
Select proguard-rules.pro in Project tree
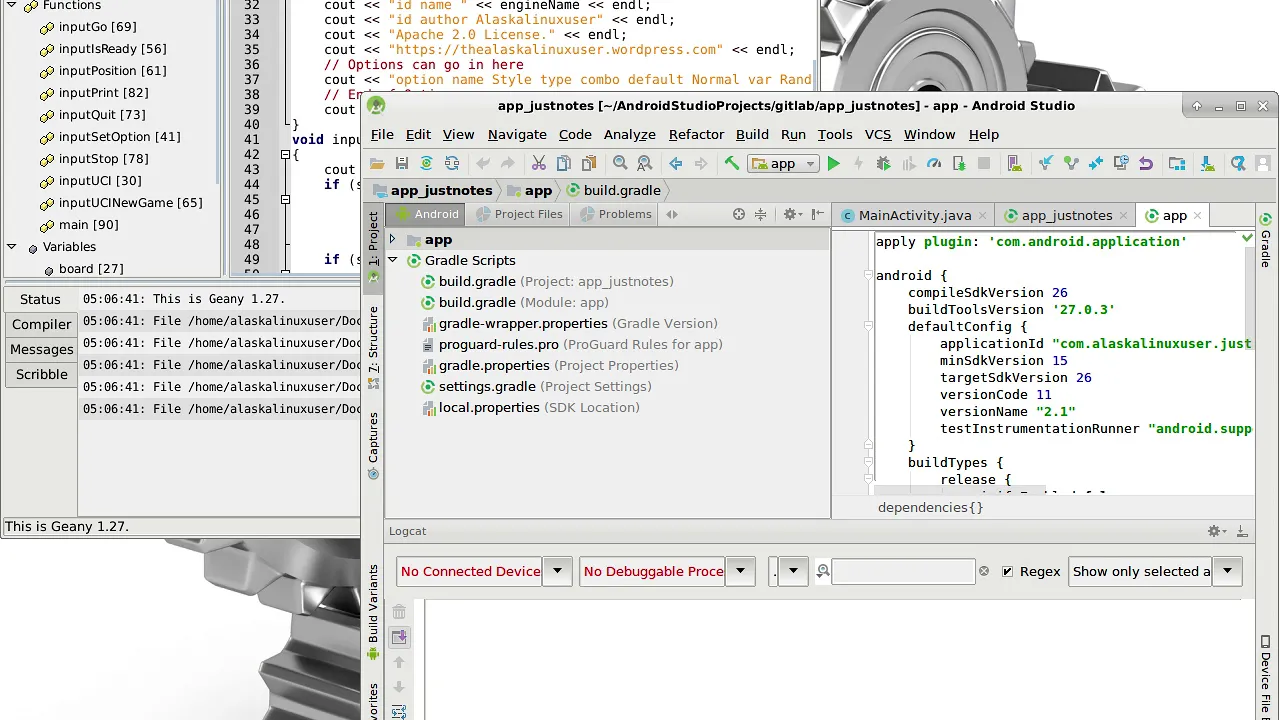coord(572,344)
